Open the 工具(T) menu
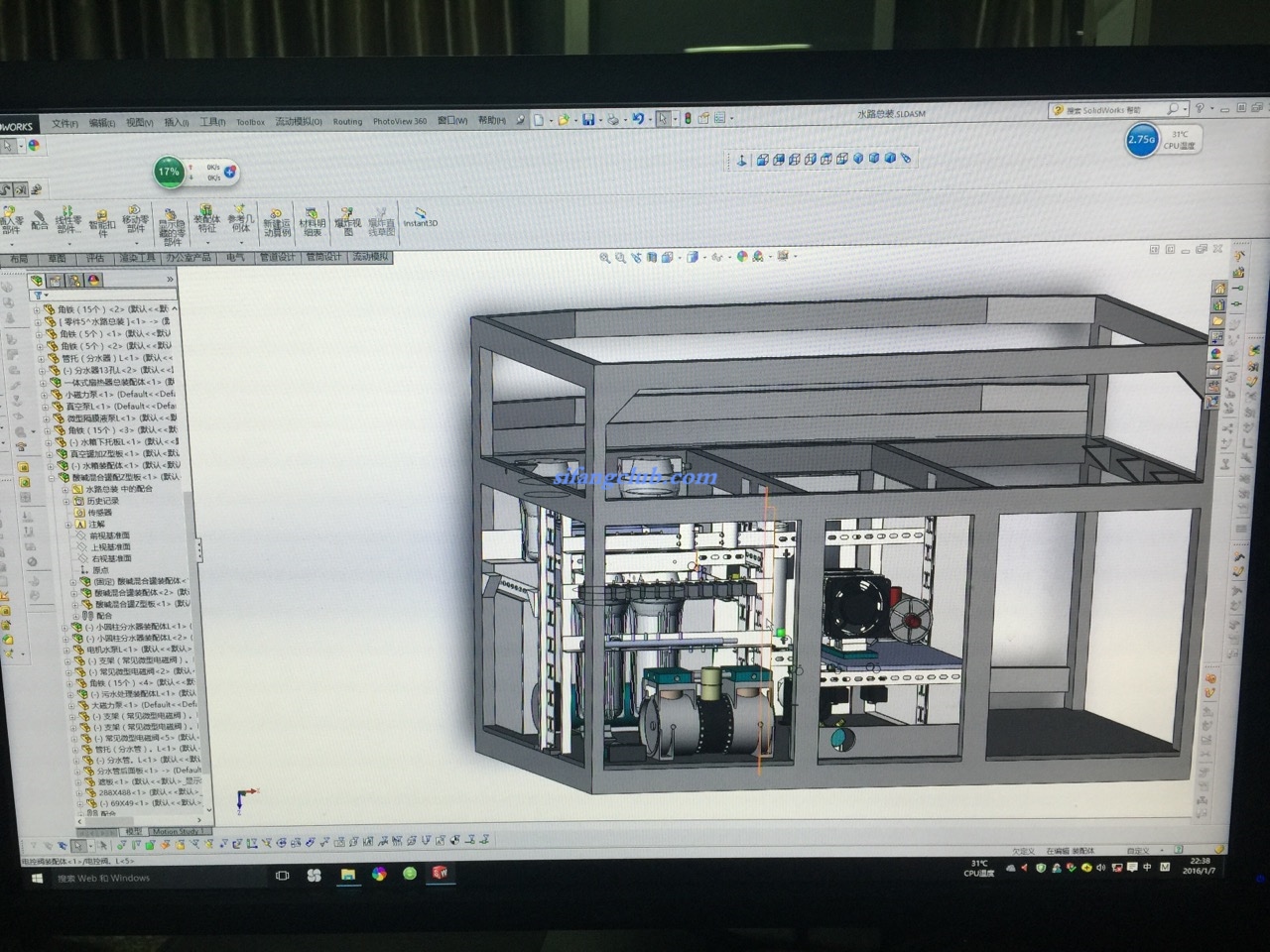 tap(212, 123)
